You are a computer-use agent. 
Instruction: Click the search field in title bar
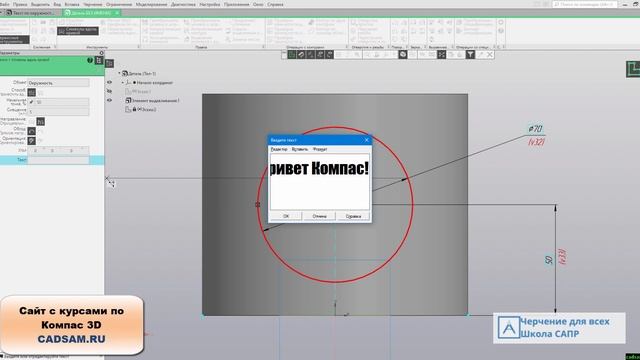[584, 4]
